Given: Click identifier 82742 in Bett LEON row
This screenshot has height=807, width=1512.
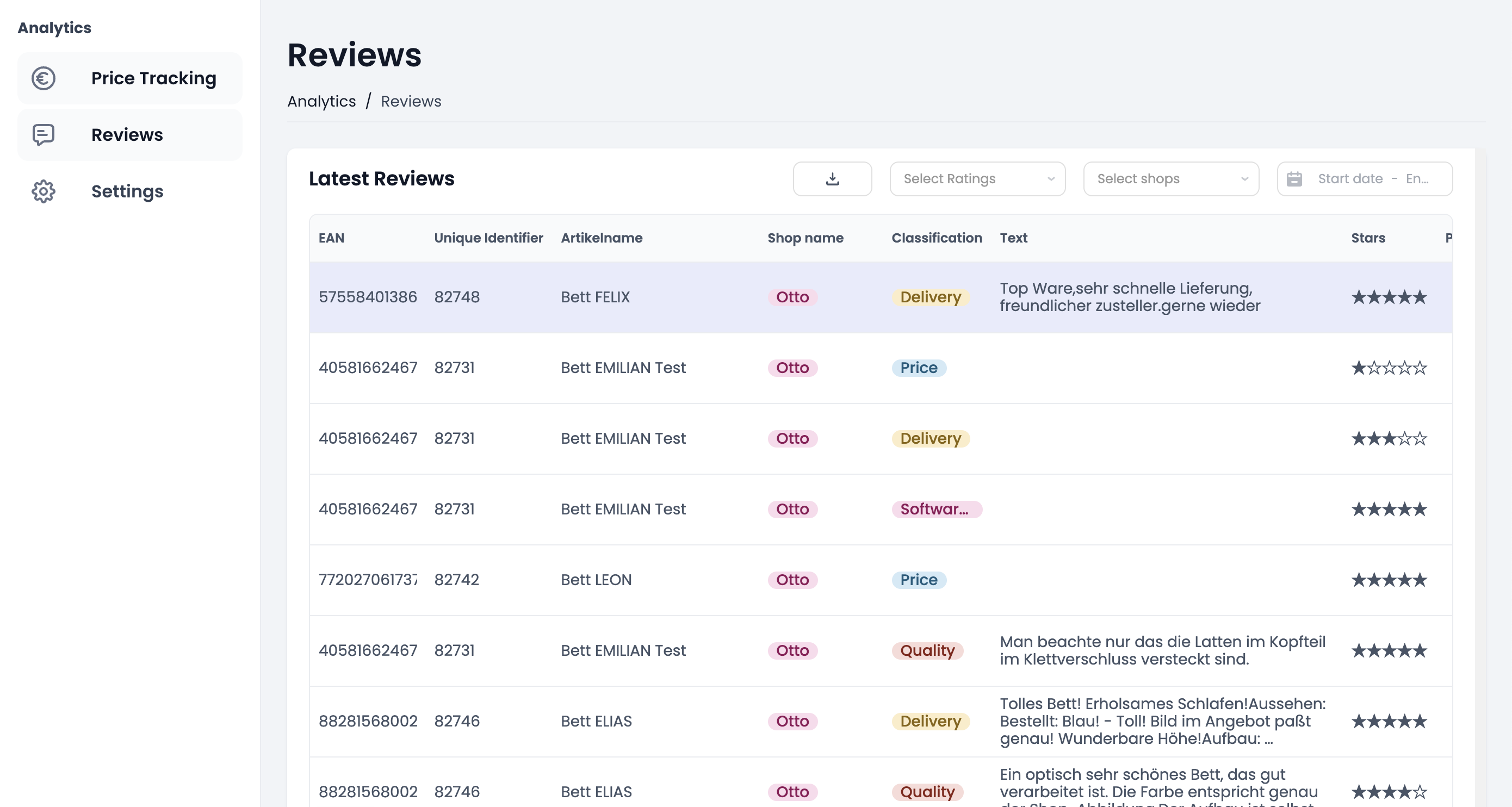Looking at the screenshot, I should click(457, 580).
